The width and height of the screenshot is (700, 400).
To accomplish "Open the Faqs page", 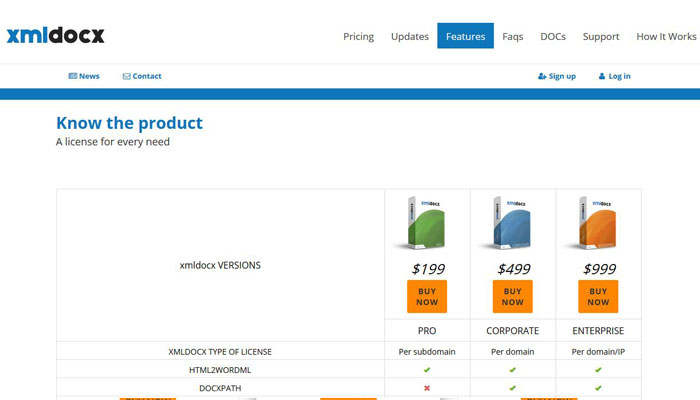I will (512, 37).
